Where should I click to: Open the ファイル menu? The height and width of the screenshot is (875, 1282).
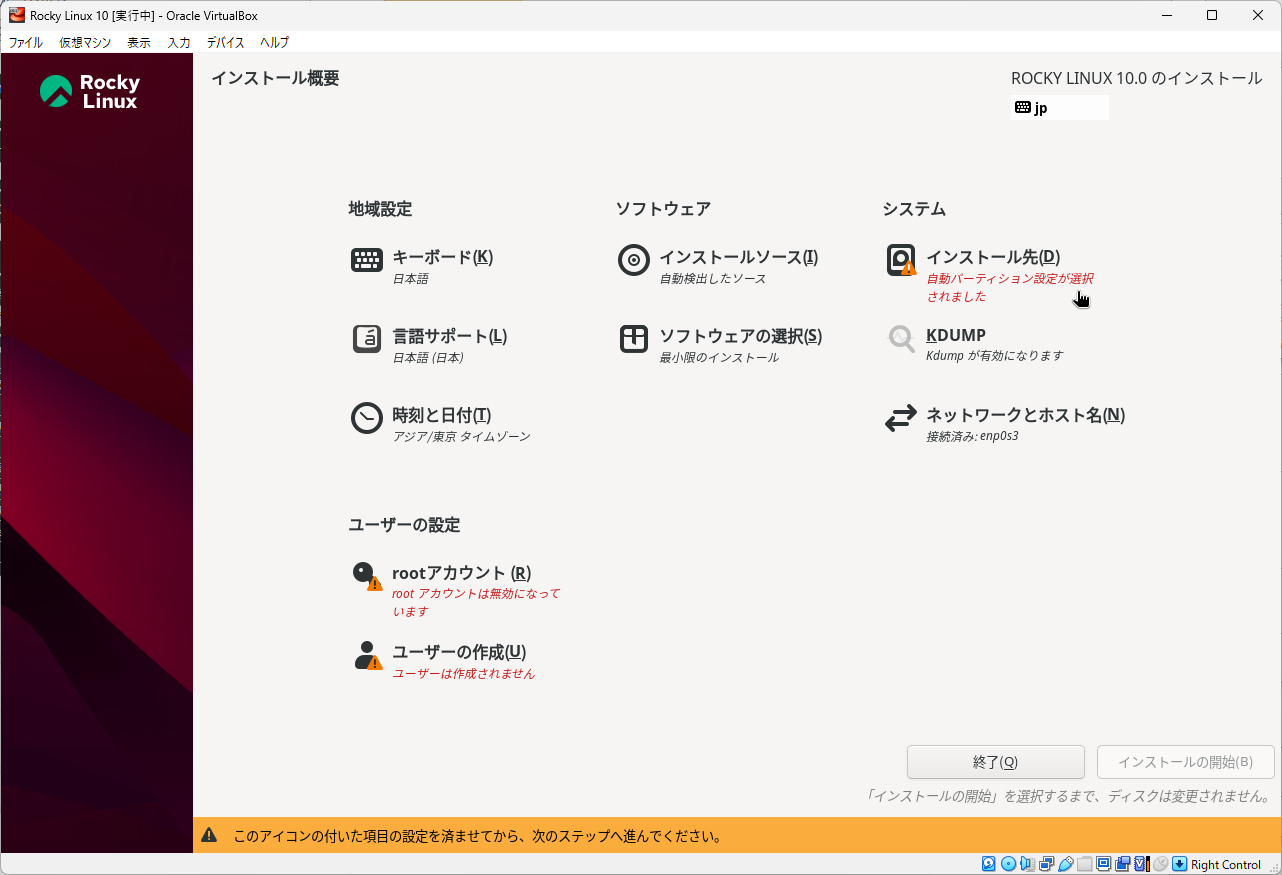(x=26, y=43)
